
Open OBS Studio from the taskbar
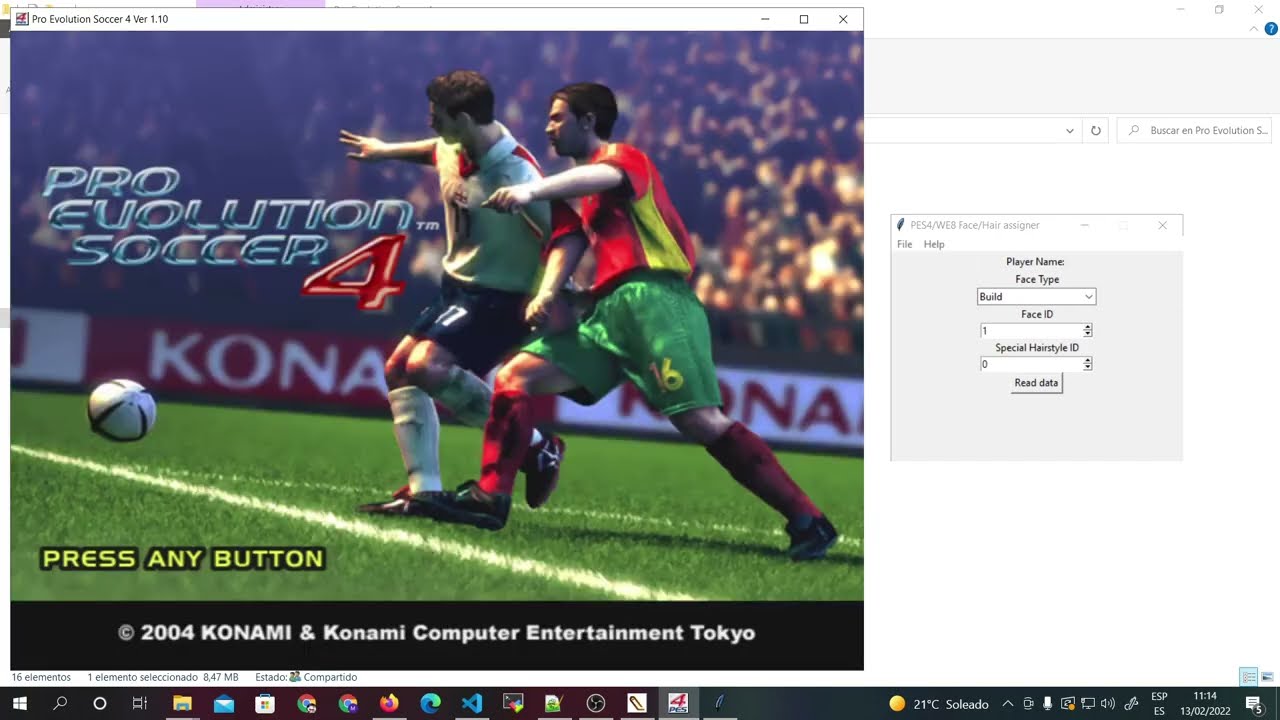point(596,703)
